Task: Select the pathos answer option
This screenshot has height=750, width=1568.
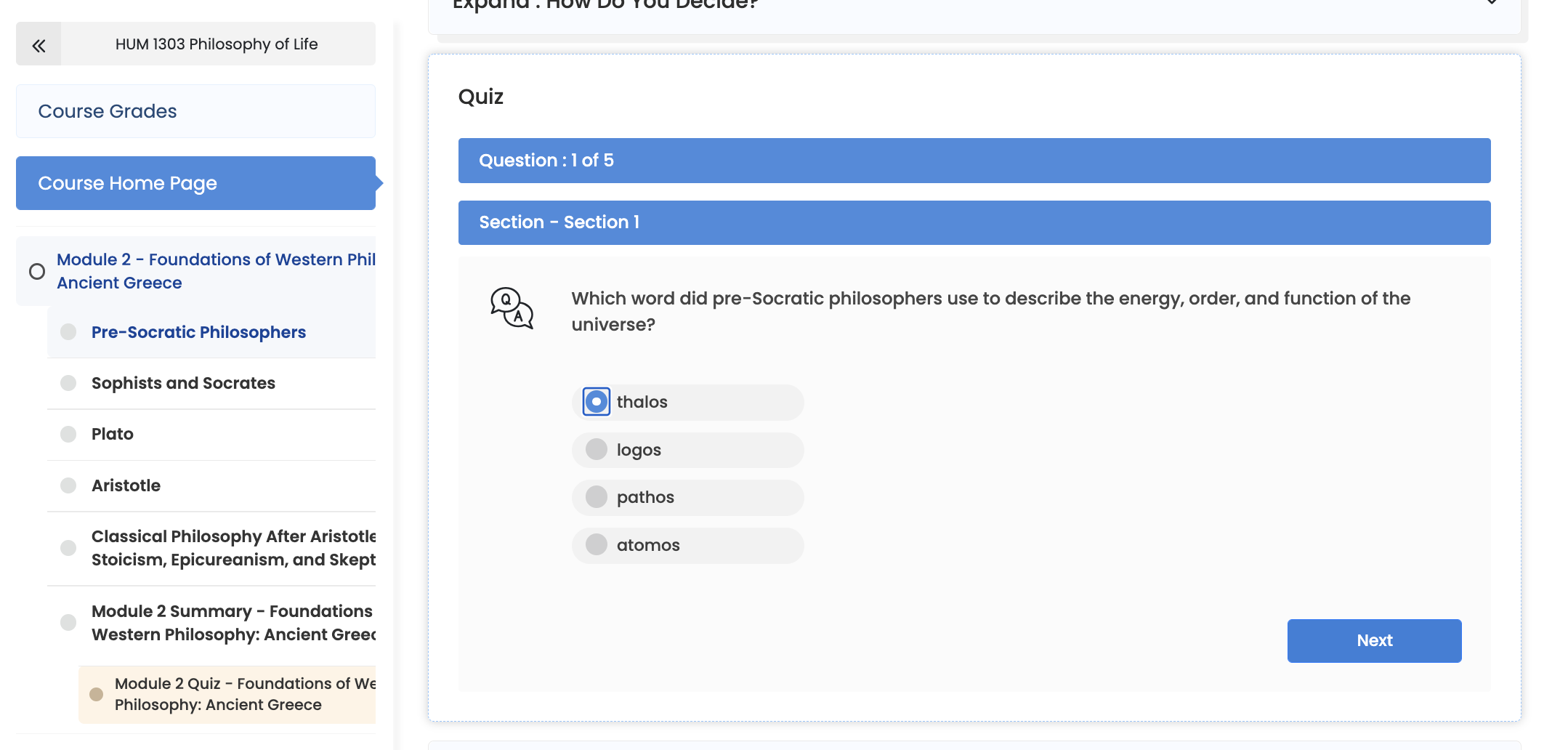Action: pyautogui.click(x=687, y=497)
